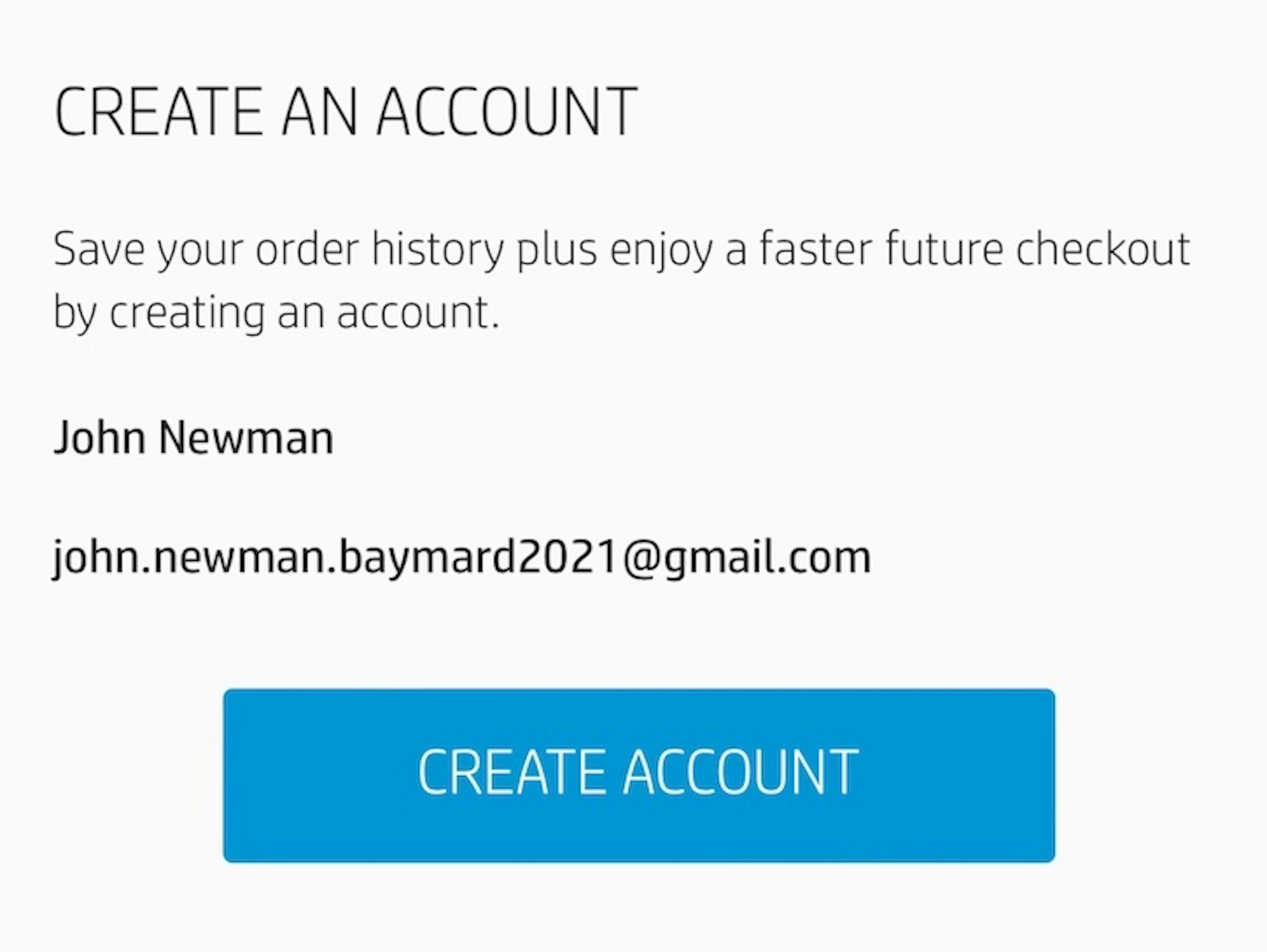The image size is (1267, 952).
Task: Click the john.newman.baymard2021@gmail.com email text
Action: [462, 557]
